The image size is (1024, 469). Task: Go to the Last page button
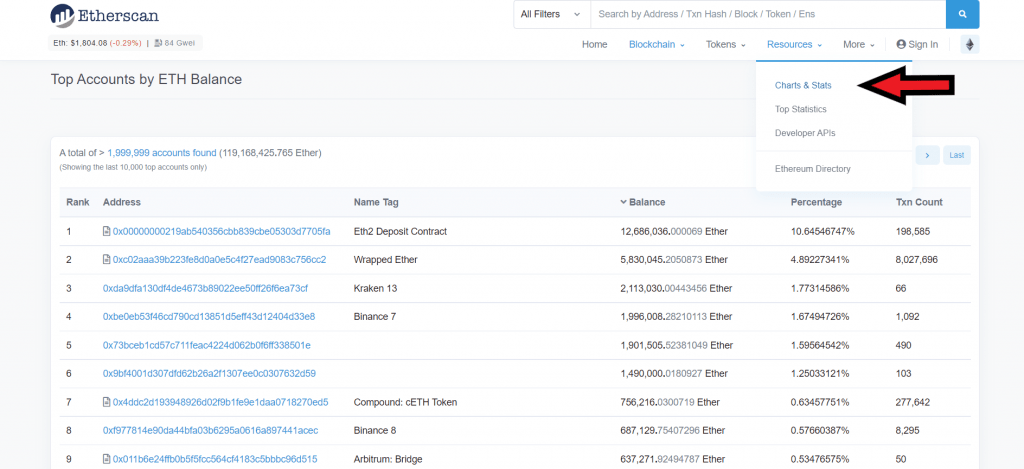pyautogui.click(x=957, y=155)
